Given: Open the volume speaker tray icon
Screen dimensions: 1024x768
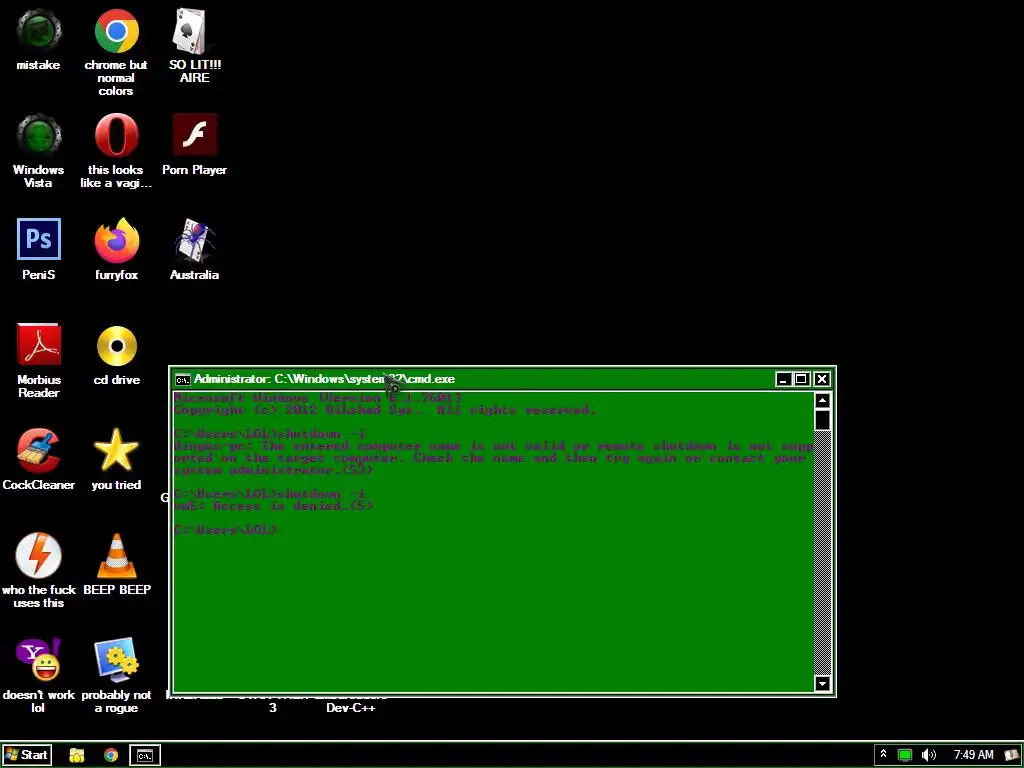Looking at the screenshot, I should pyautogui.click(x=928, y=755).
